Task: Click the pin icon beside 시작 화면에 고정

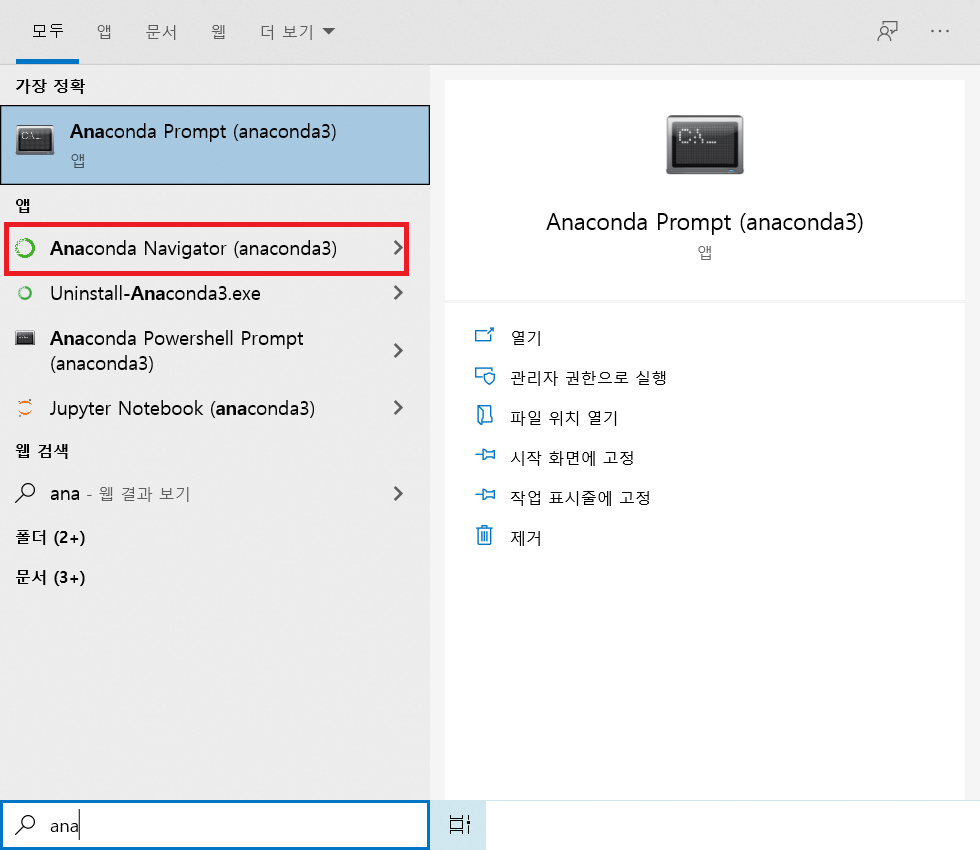Action: (x=485, y=454)
